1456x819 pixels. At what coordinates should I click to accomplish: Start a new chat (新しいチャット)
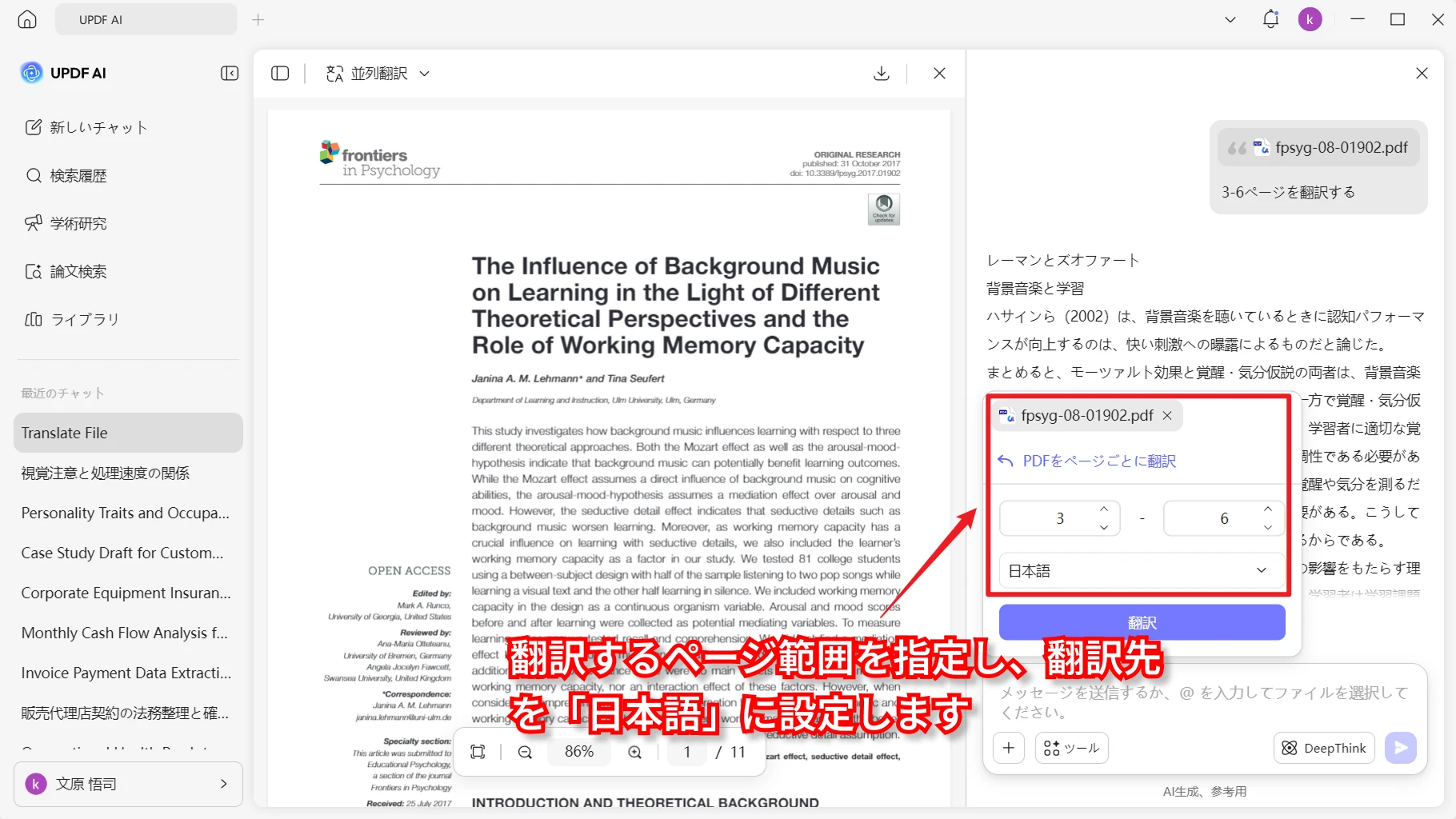pos(86,127)
